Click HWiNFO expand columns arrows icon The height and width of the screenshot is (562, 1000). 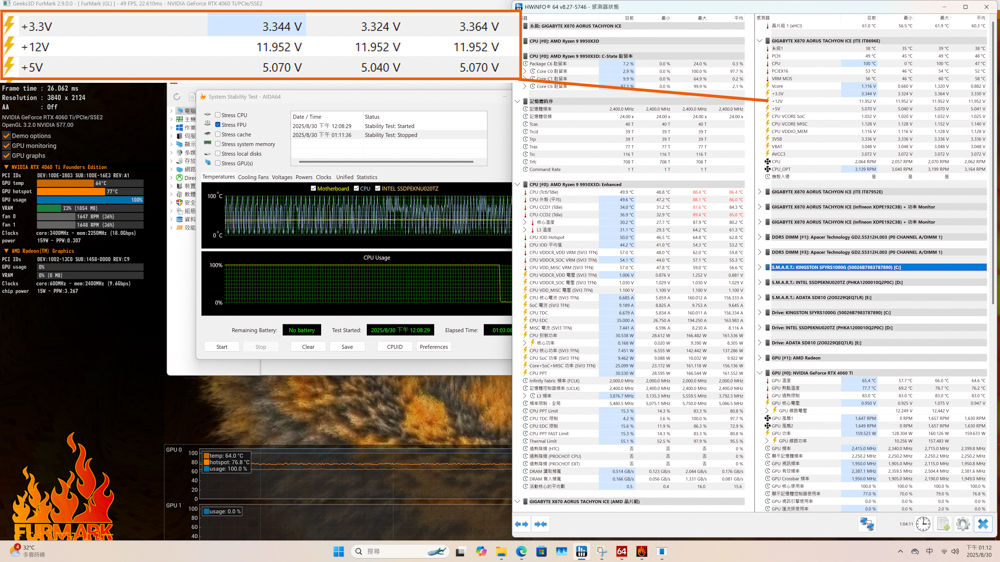pyautogui.click(x=521, y=524)
